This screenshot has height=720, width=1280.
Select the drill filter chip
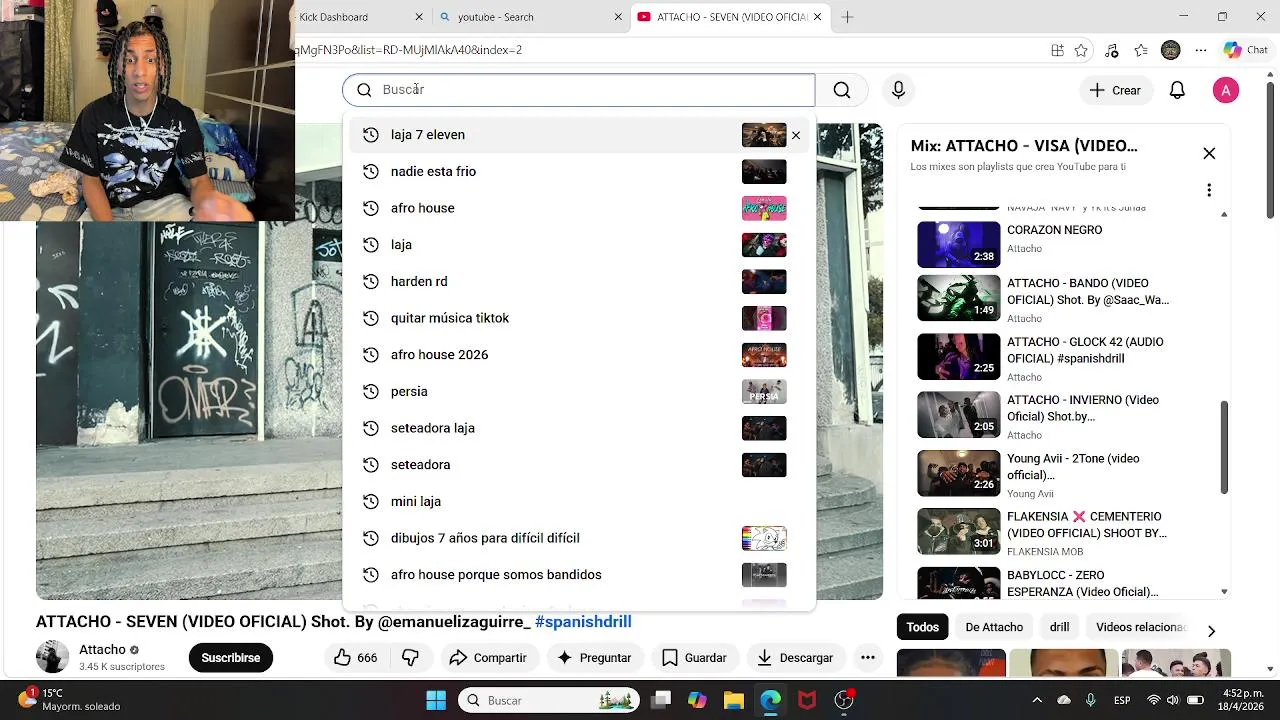[1059, 627]
